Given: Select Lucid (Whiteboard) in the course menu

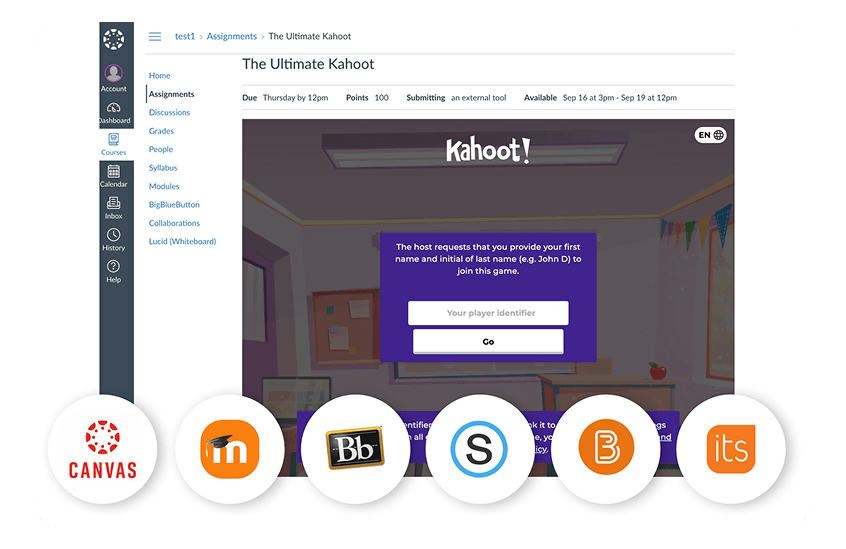Looking at the screenshot, I should pos(182,241).
